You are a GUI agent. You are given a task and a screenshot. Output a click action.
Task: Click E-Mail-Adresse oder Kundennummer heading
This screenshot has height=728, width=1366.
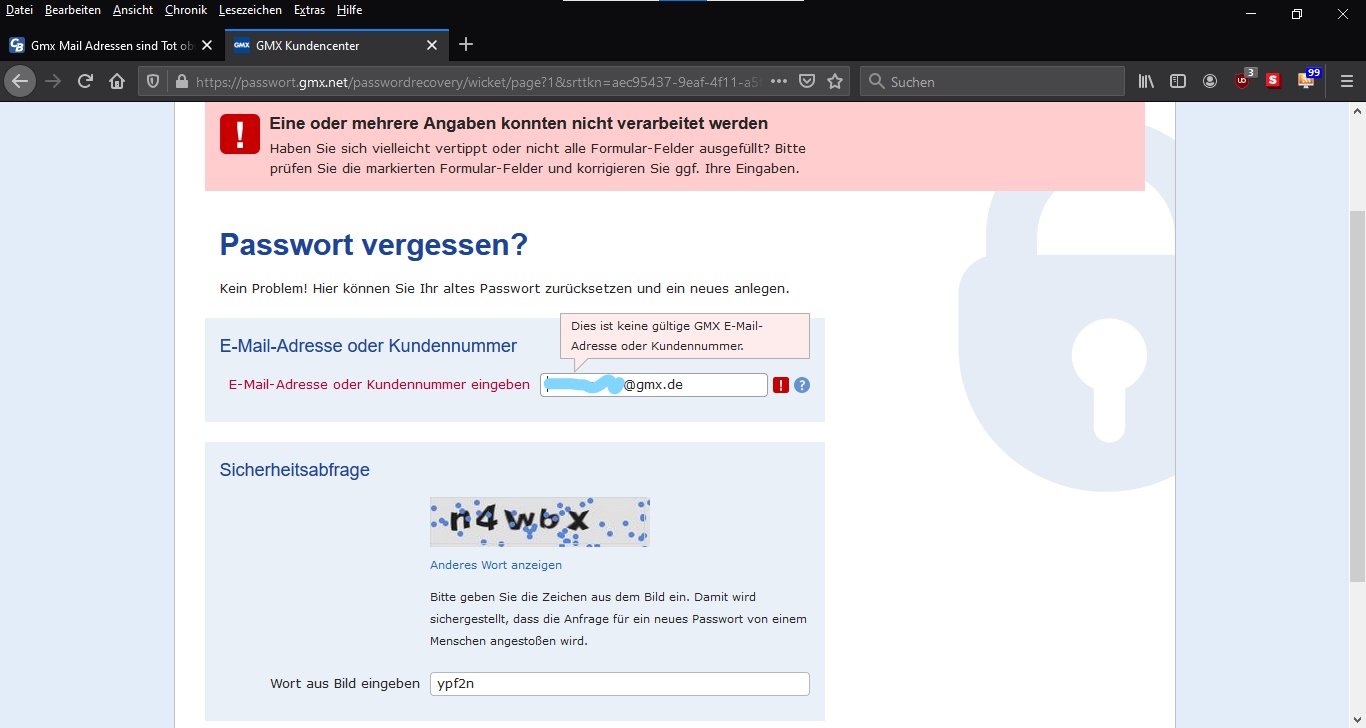368,346
